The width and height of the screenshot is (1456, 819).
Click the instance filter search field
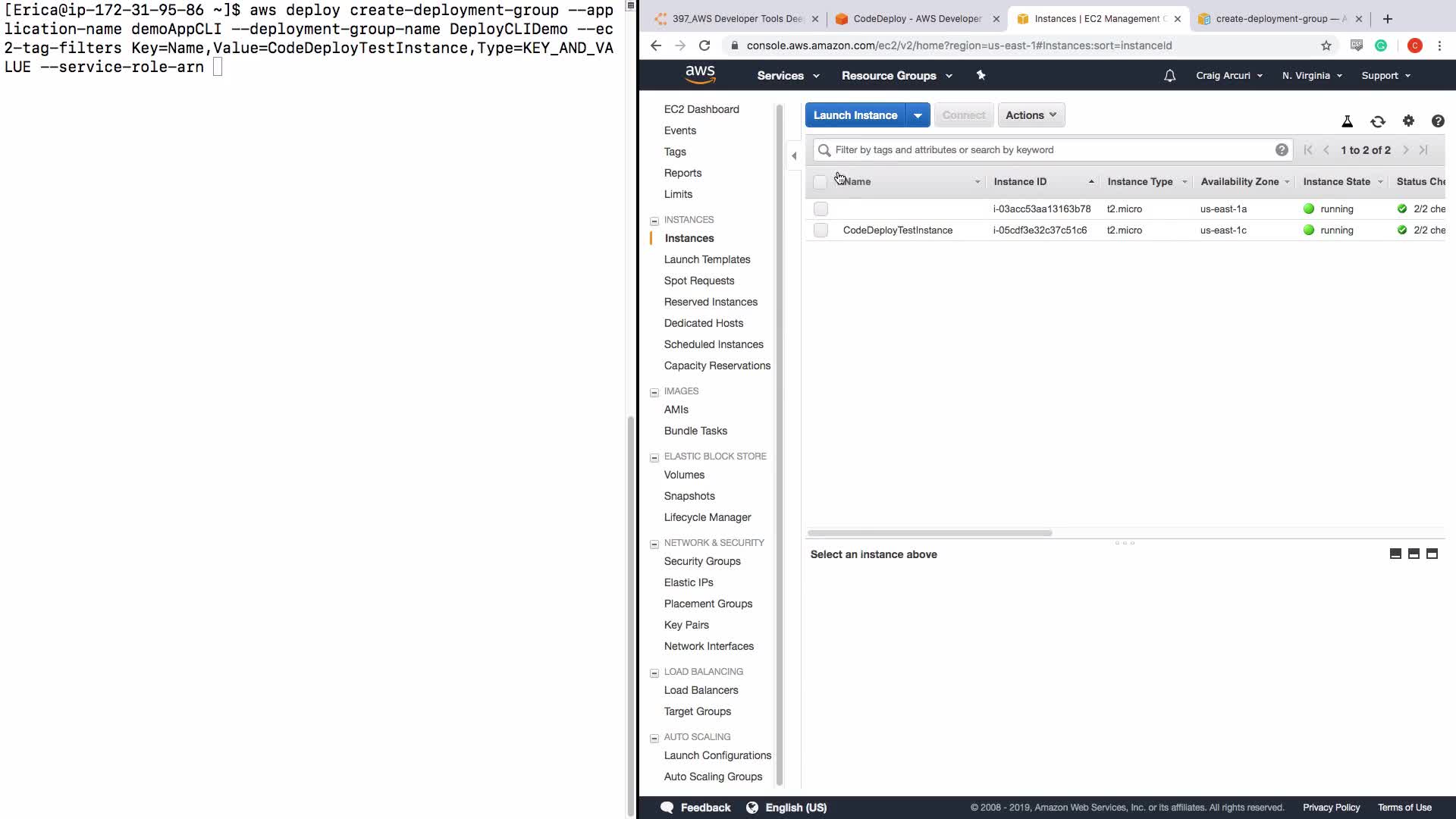point(1050,150)
